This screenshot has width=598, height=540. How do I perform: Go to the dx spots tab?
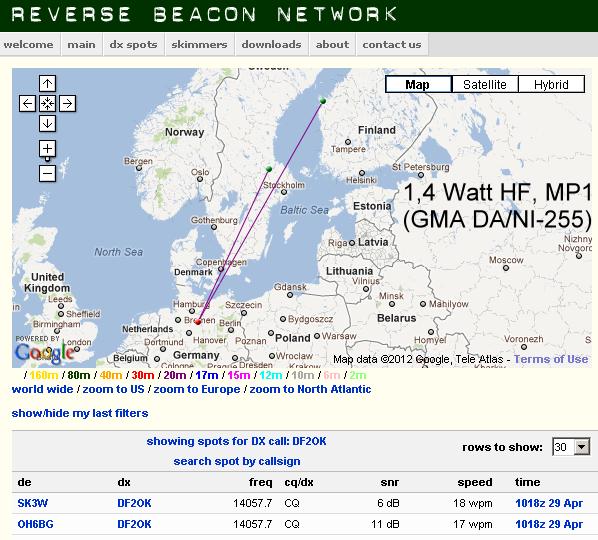pyautogui.click(x=133, y=45)
